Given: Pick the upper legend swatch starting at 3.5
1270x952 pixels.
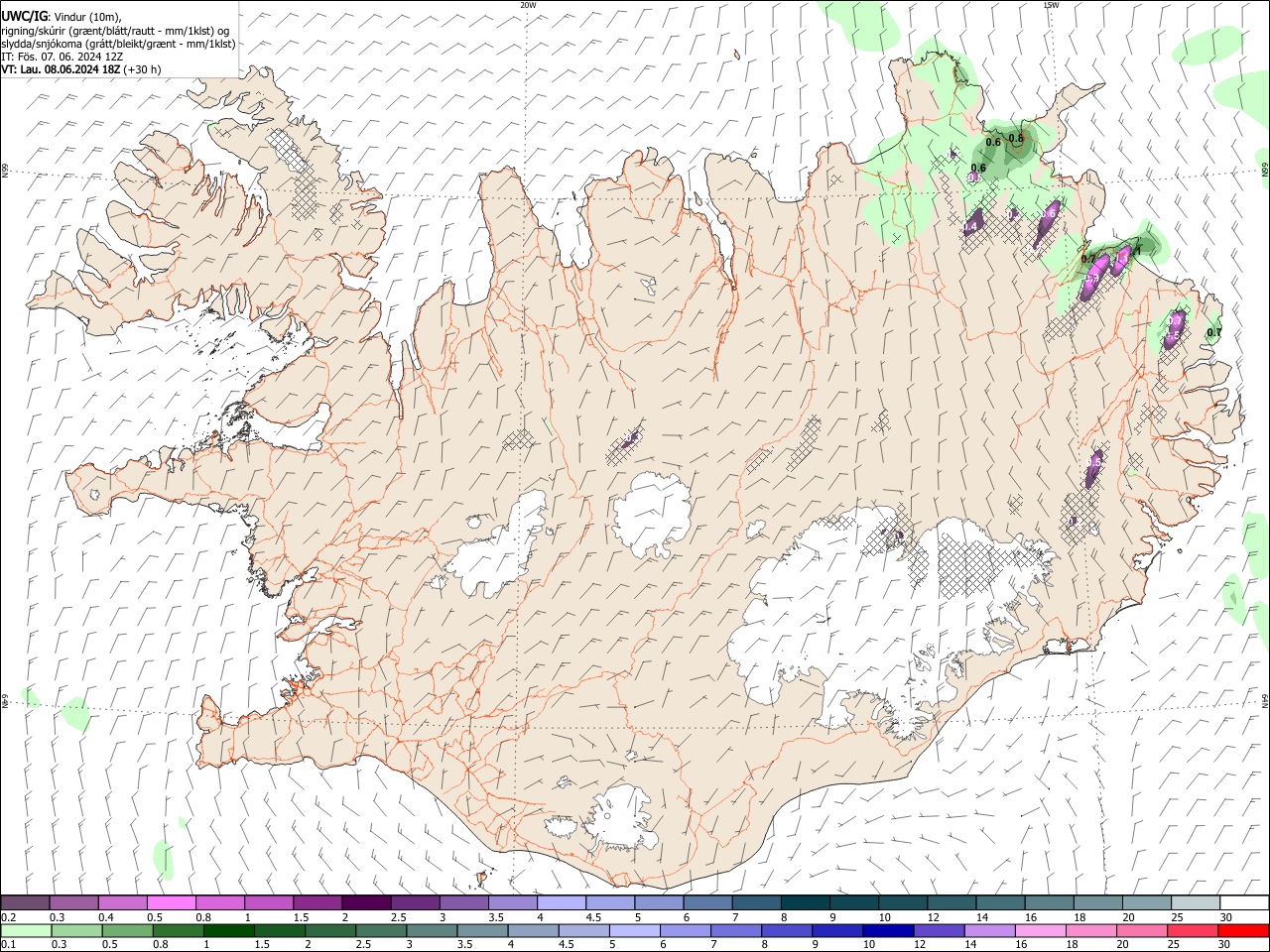Looking at the screenshot, I should click(512, 903).
